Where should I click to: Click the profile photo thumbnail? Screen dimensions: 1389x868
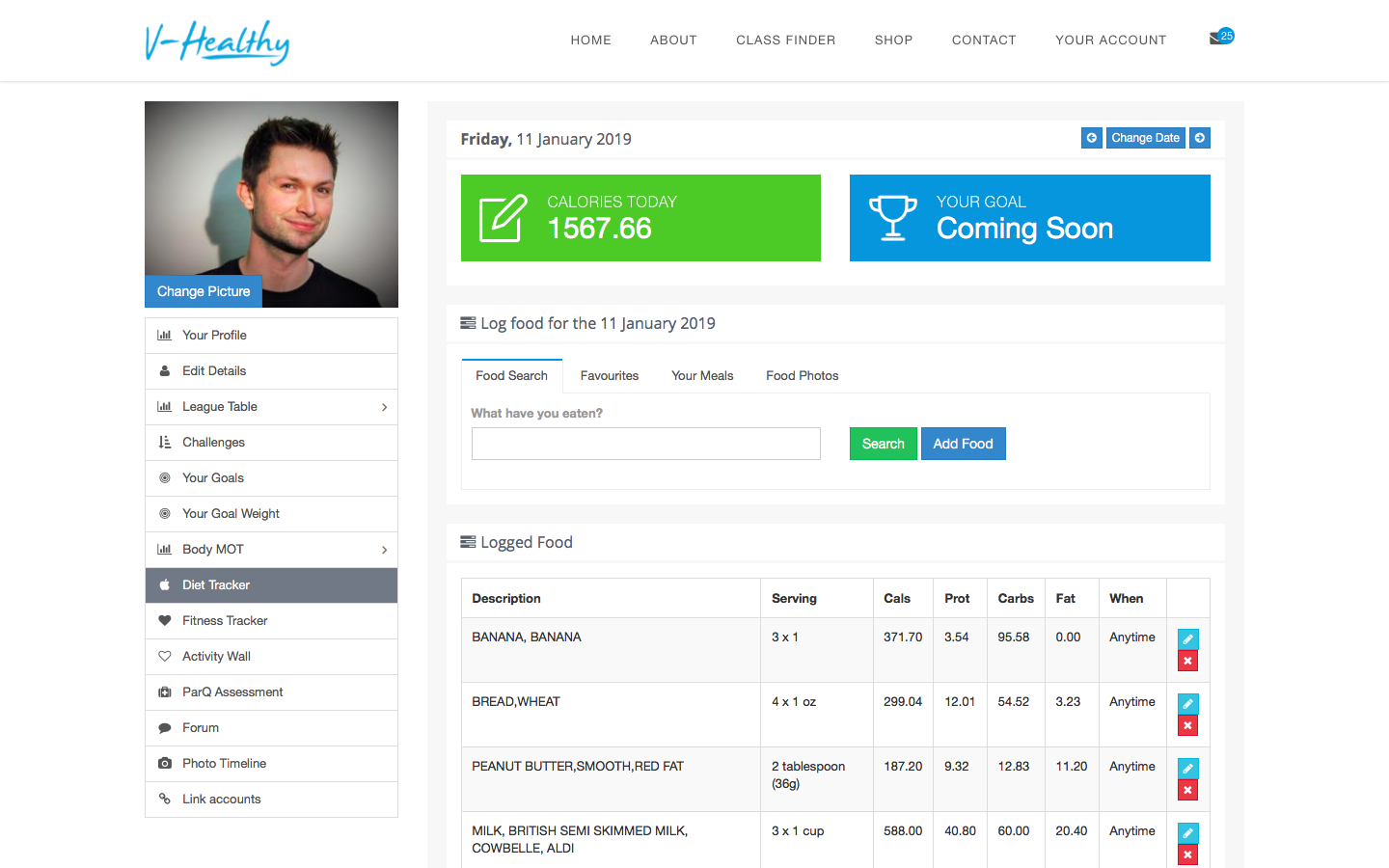pos(271,204)
